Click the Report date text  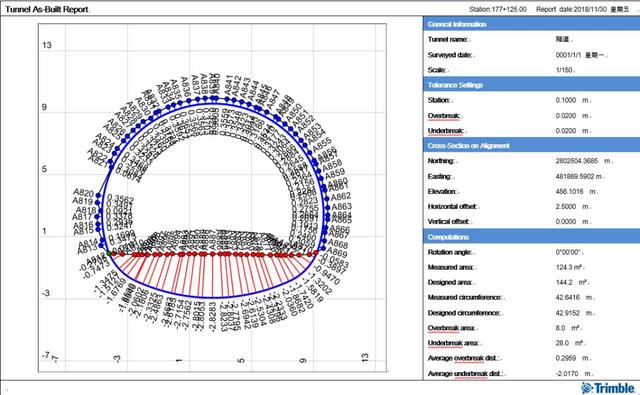tap(582, 9)
